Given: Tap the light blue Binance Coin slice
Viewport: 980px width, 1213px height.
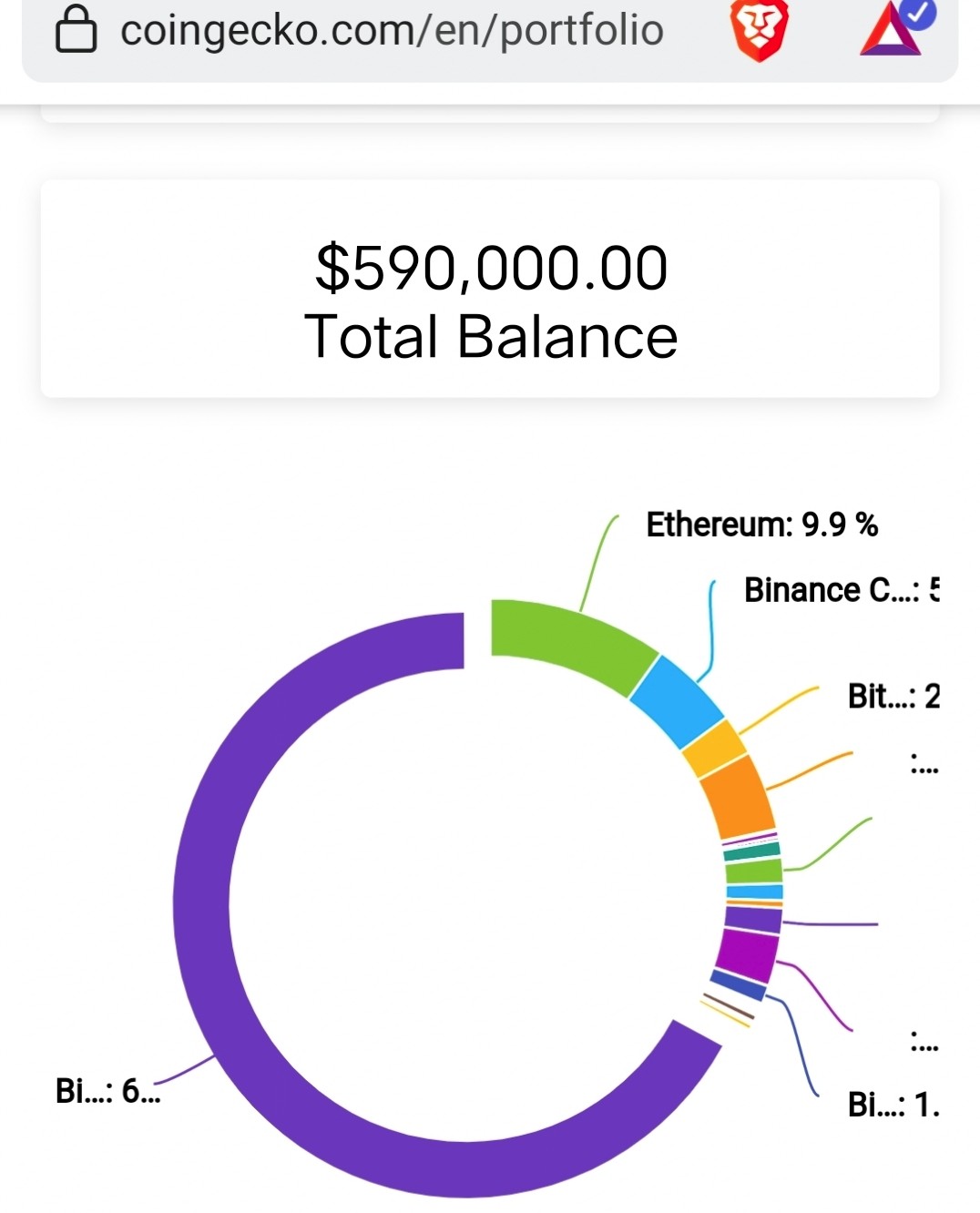Looking at the screenshot, I should pyautogui.click(x=675, y=700).
